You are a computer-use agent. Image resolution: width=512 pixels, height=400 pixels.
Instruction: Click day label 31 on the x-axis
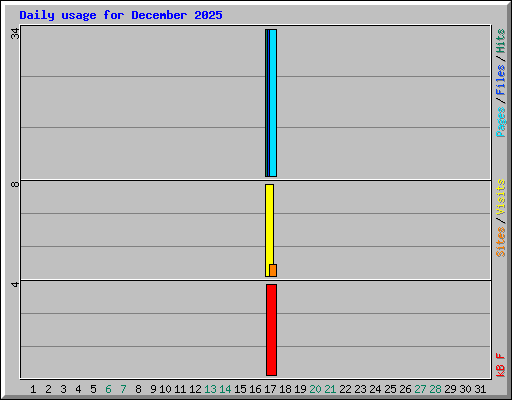pyautogui.click(x=480, y=389)
